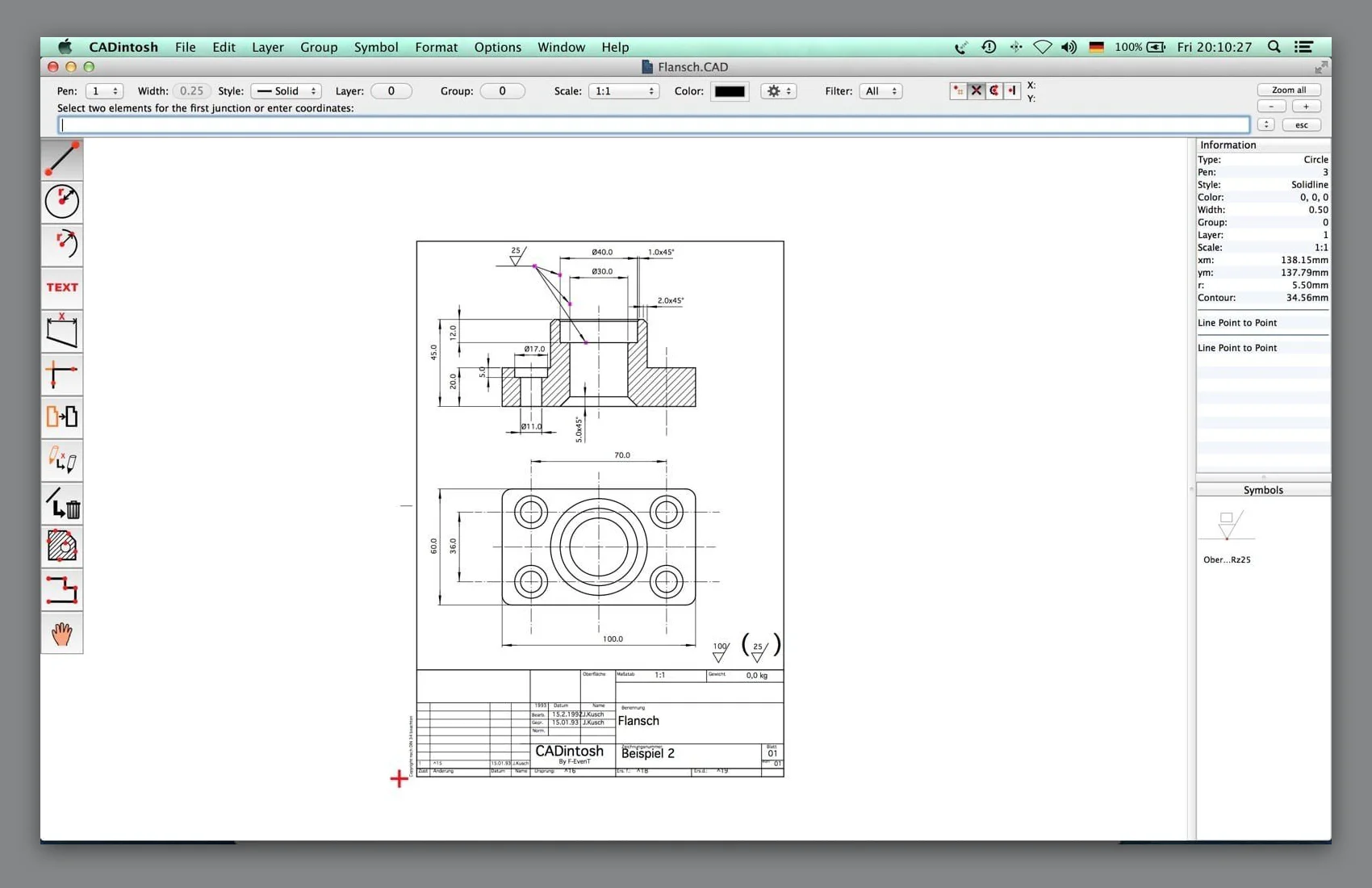Click the battery status icon
This screenshot has width=1372, height=888.
coord(1156,47)
